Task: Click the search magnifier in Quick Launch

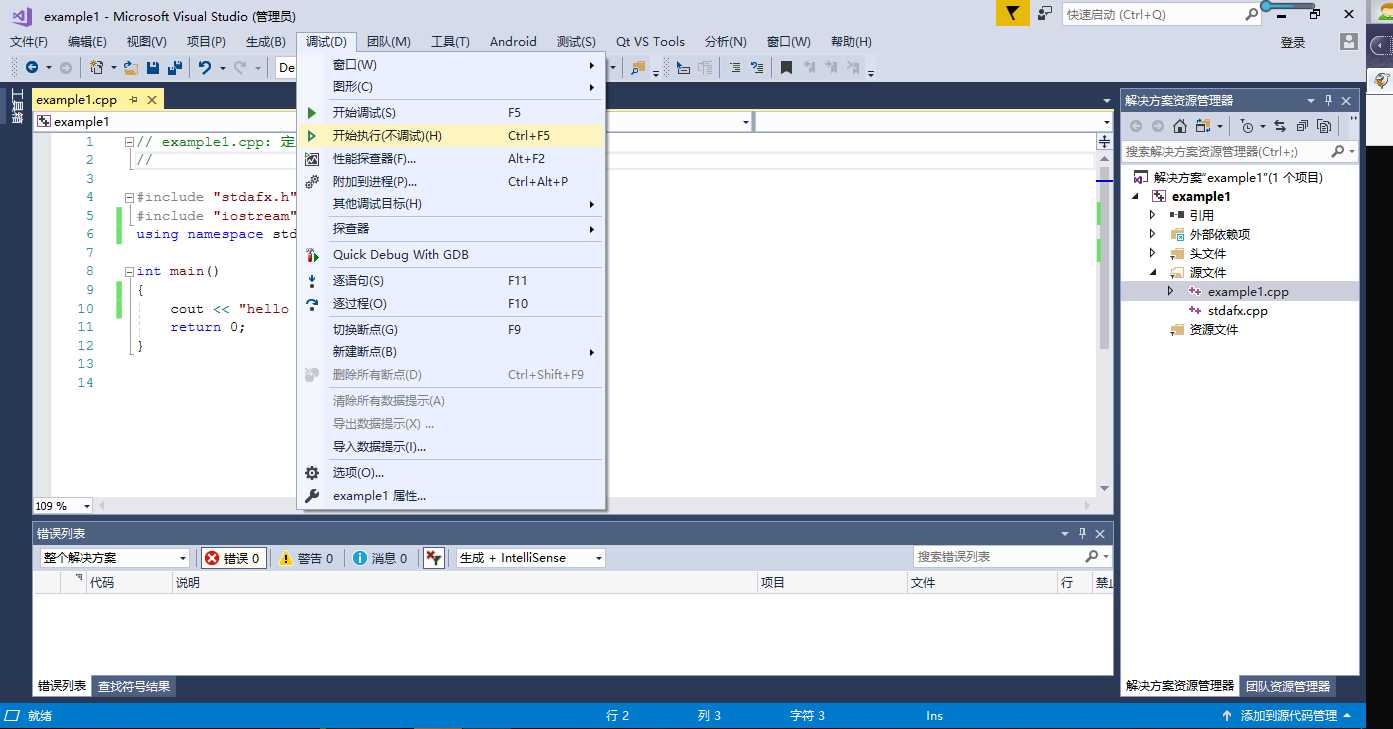Action: [x=1251, y=14]
